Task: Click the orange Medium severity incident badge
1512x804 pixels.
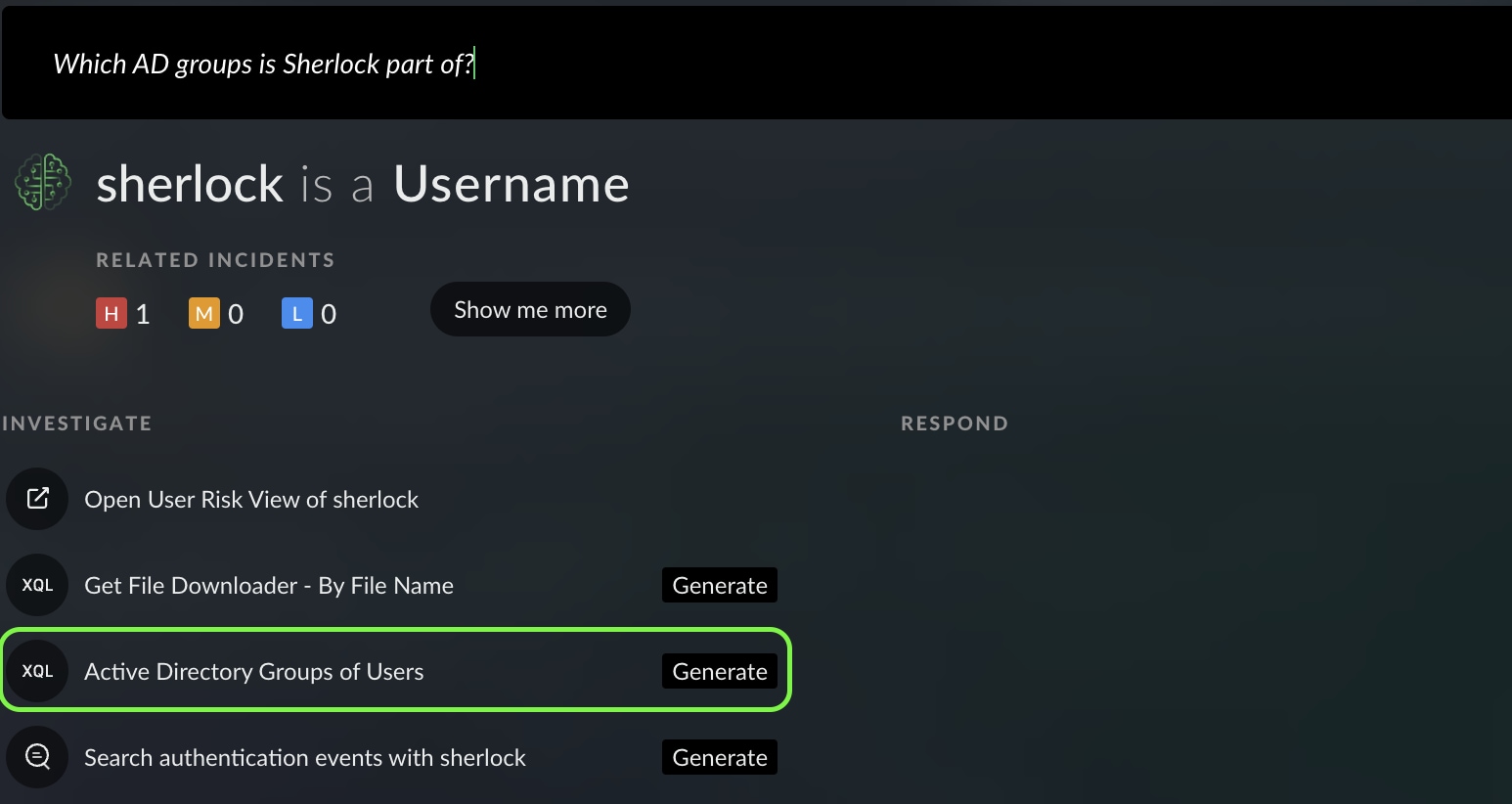Action: [203, 314]
